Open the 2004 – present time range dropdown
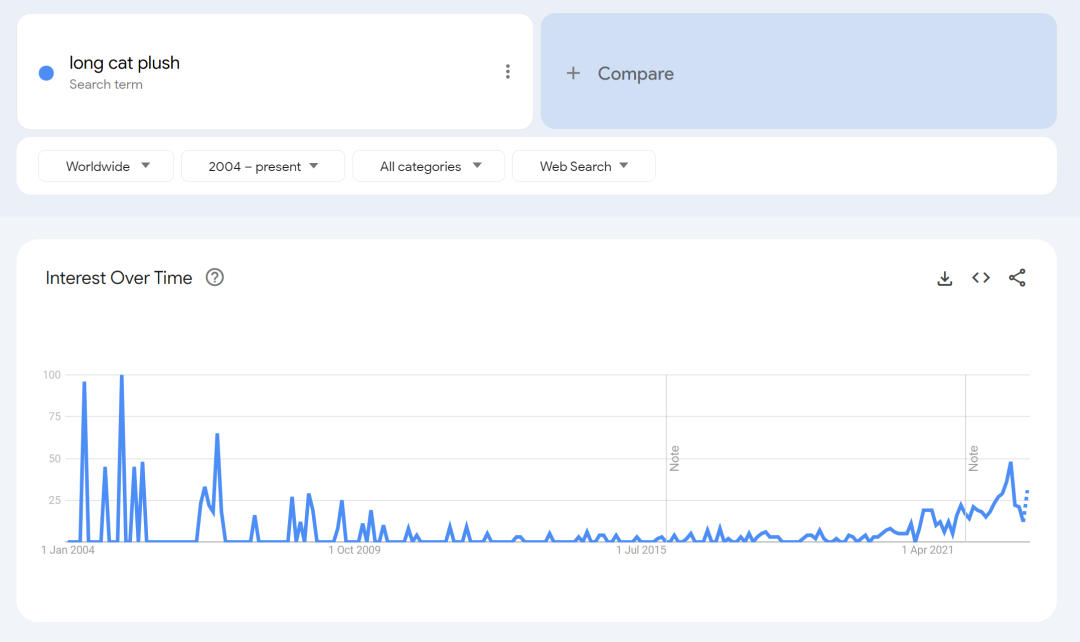 tap(263, 166)
